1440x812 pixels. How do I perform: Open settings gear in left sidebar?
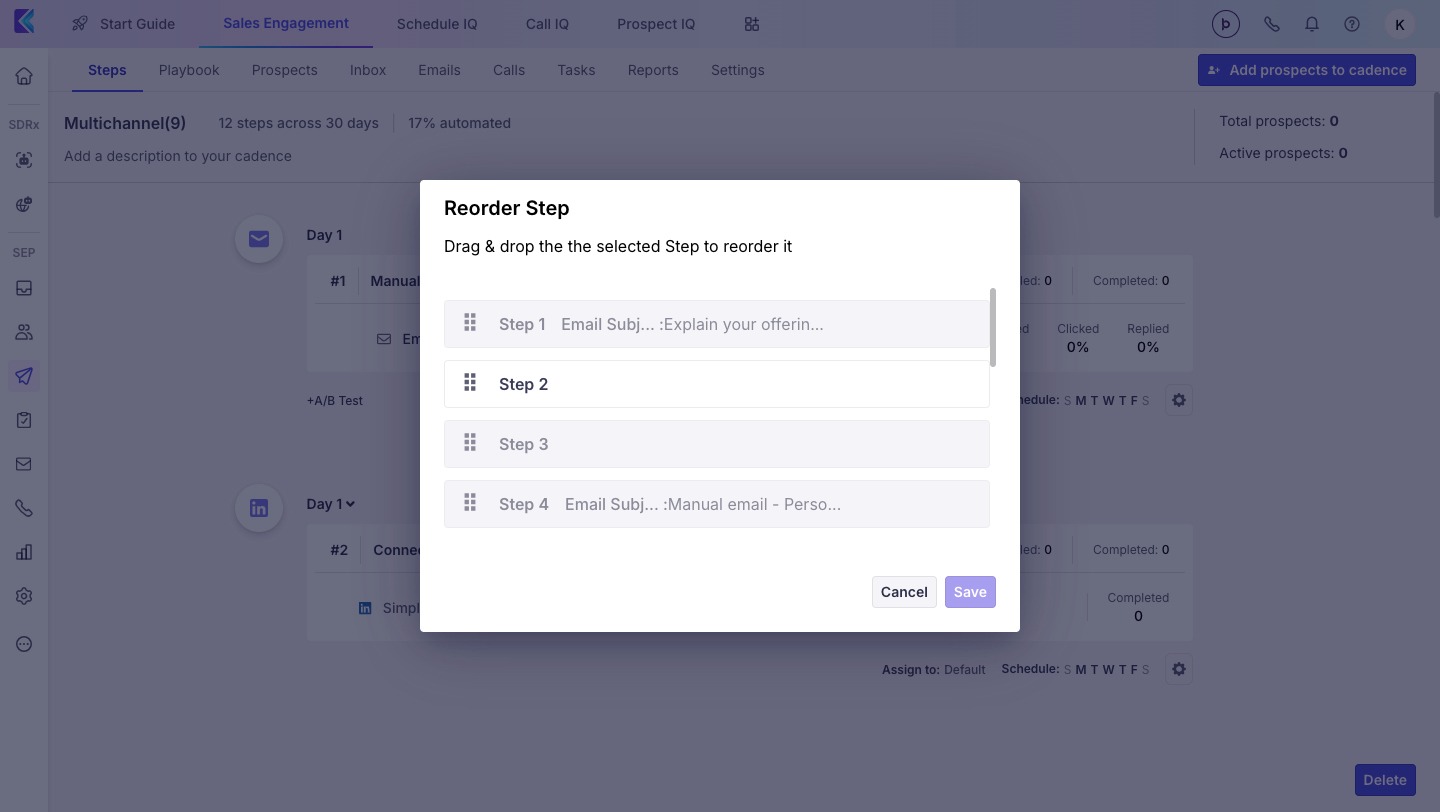(x=24, y=596)
